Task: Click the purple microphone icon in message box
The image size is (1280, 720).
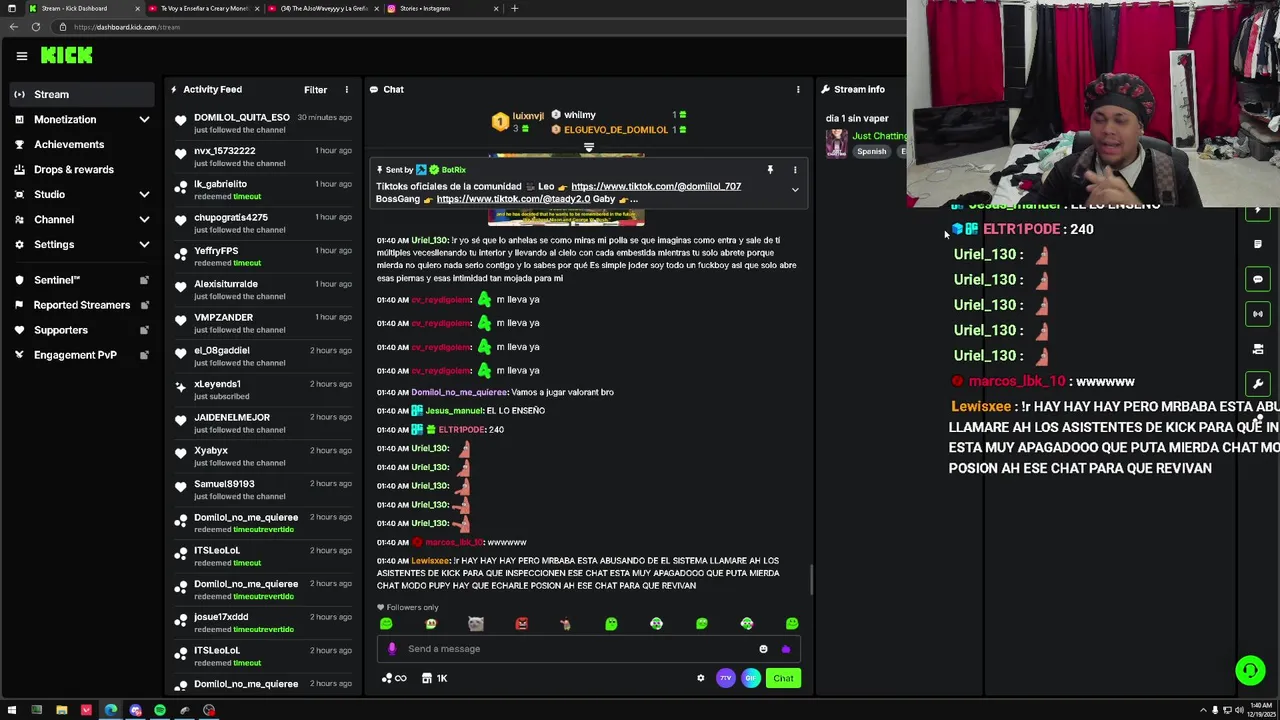Action: coord(392,649)
